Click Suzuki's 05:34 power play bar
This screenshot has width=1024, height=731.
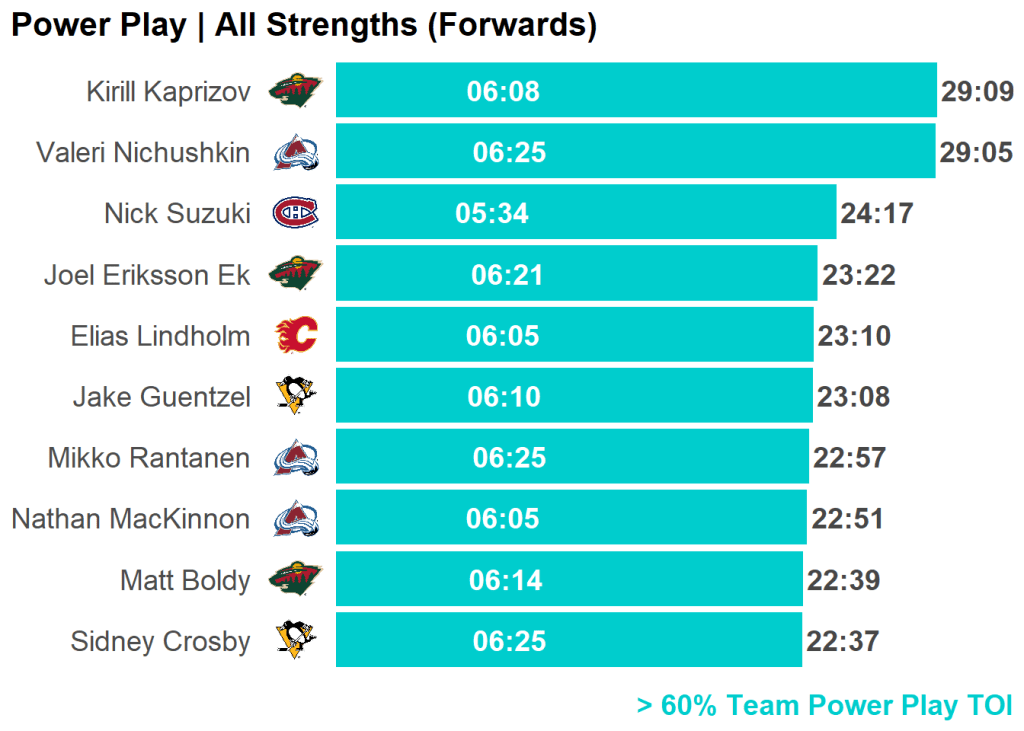585,212
